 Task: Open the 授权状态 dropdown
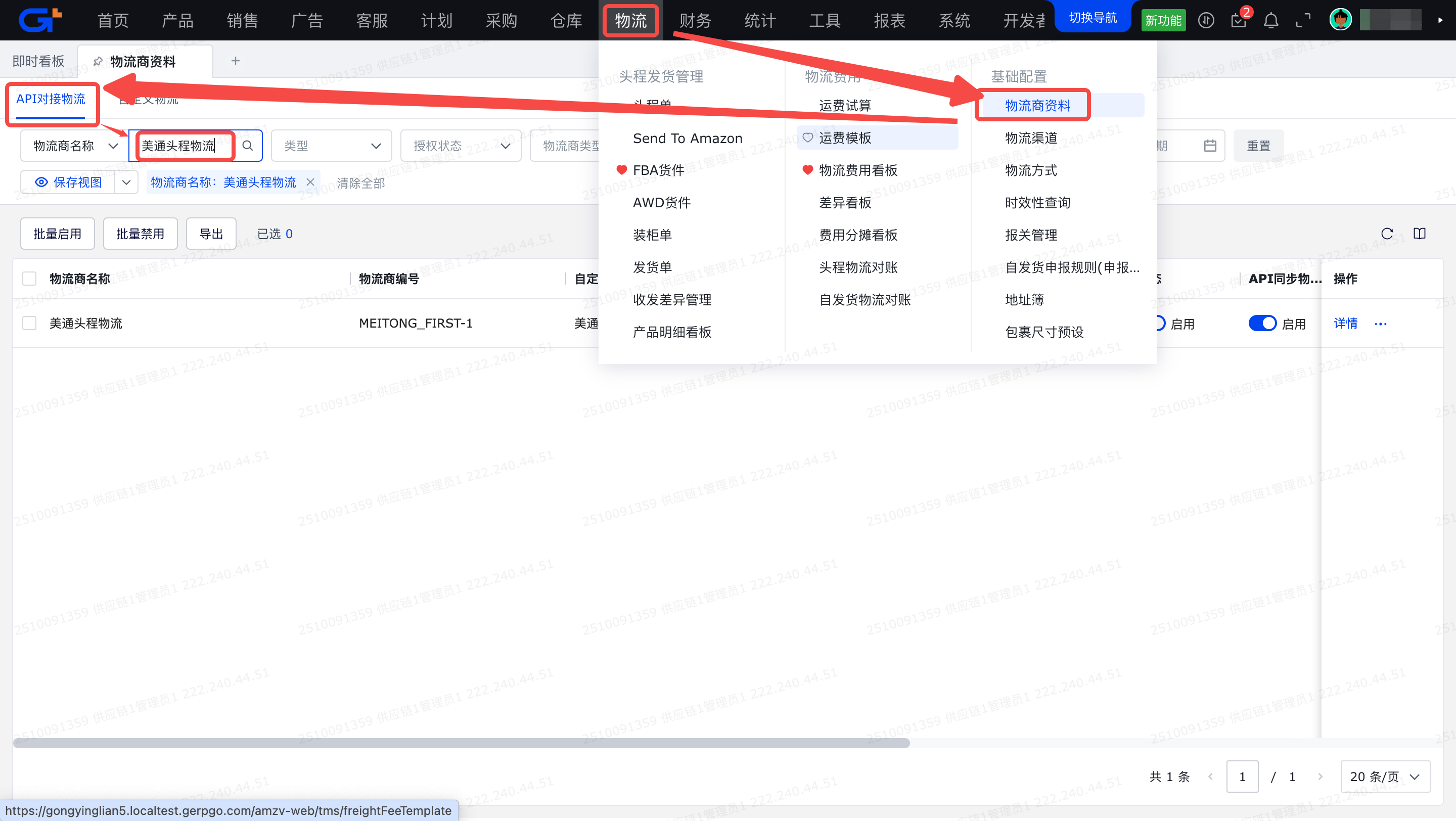tap(460, 146)
